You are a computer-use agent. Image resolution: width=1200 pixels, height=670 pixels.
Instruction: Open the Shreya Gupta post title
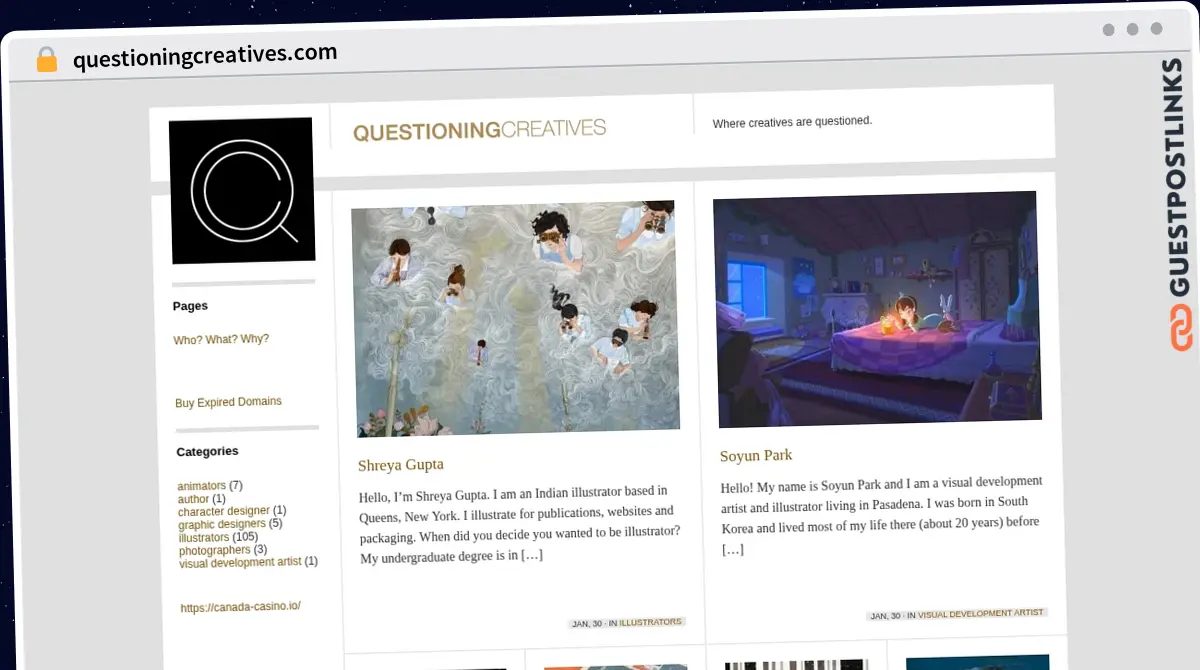pos(401,465)
